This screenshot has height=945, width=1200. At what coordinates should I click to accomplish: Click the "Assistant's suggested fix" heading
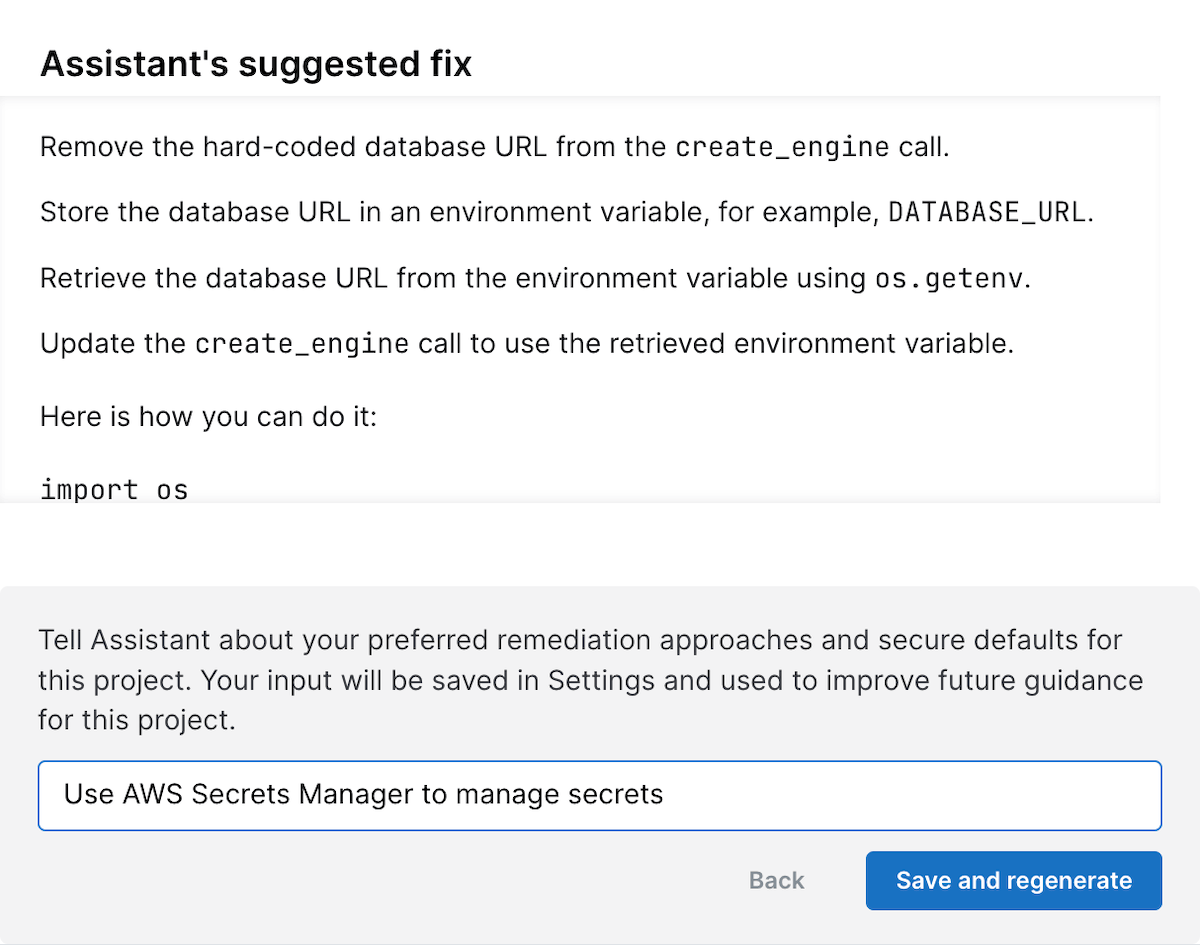[255, 65]
